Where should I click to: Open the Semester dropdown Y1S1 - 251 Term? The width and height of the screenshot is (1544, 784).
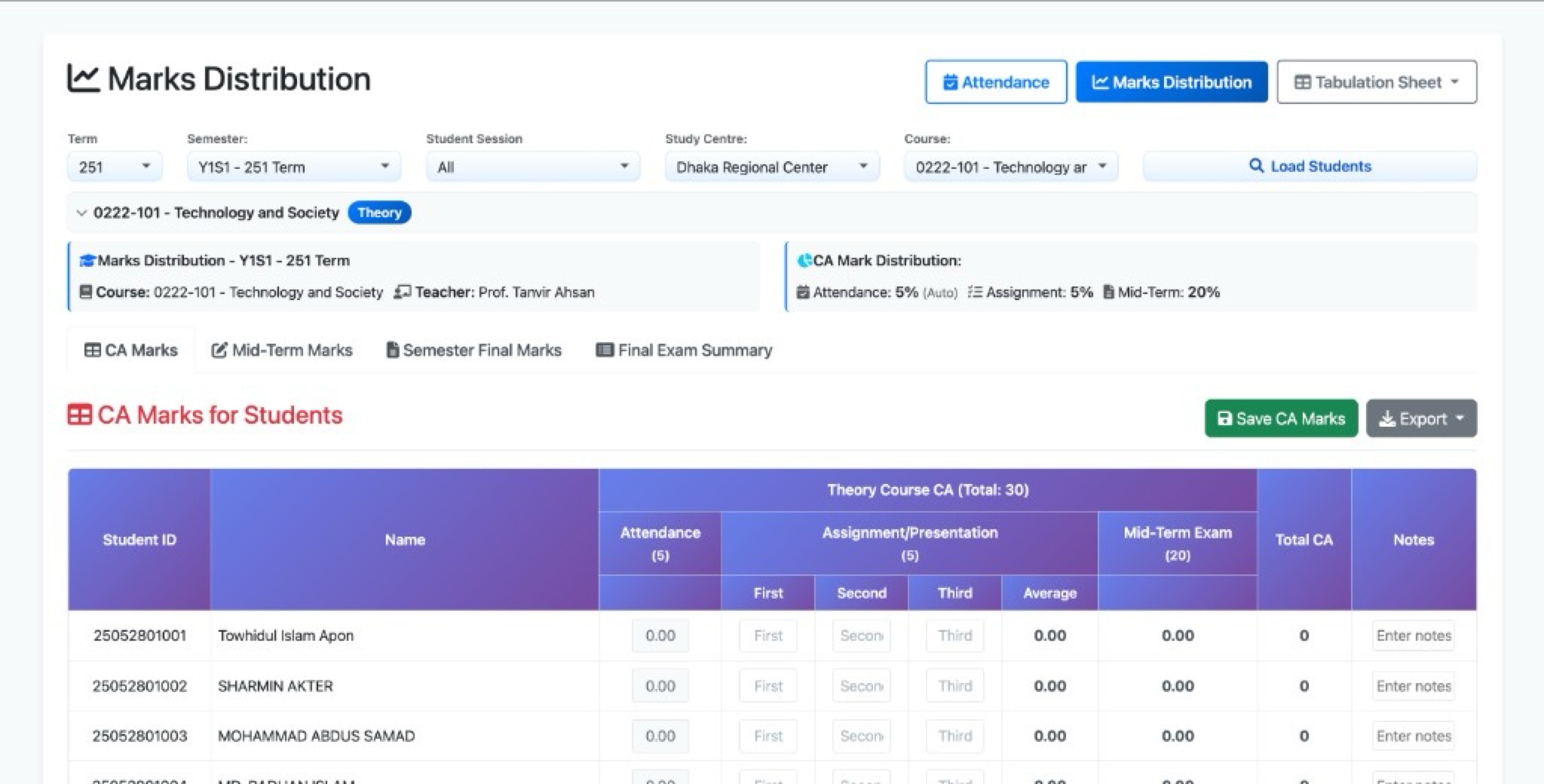pyautogui.click(x=294, y=167)
